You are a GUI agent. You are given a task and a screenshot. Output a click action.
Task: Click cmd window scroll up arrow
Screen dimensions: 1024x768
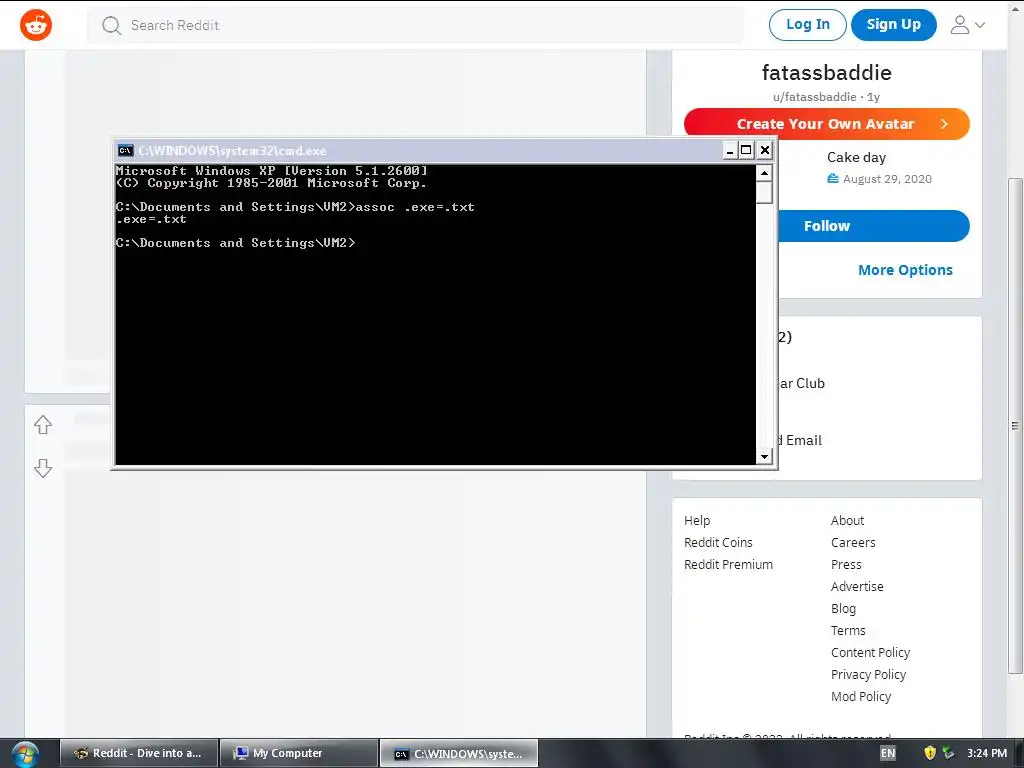[x=764, y=173]
